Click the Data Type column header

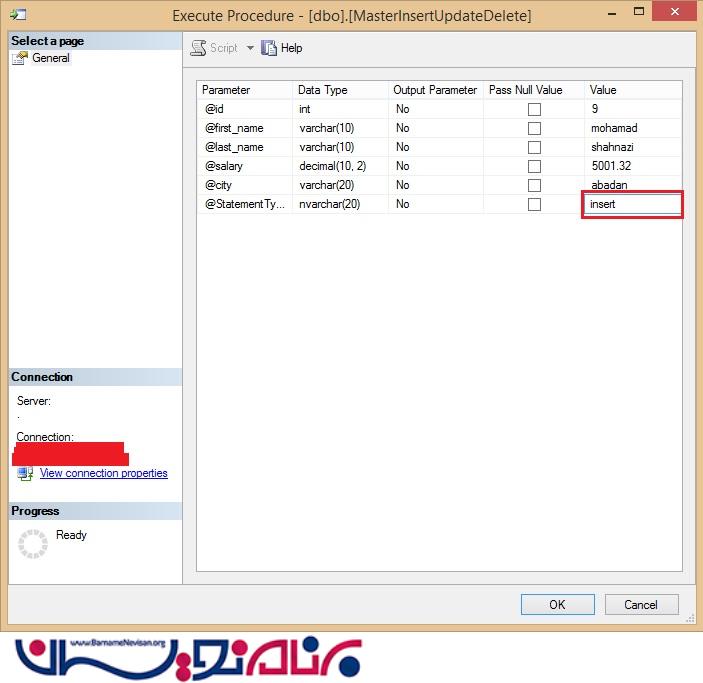point(340,90)
